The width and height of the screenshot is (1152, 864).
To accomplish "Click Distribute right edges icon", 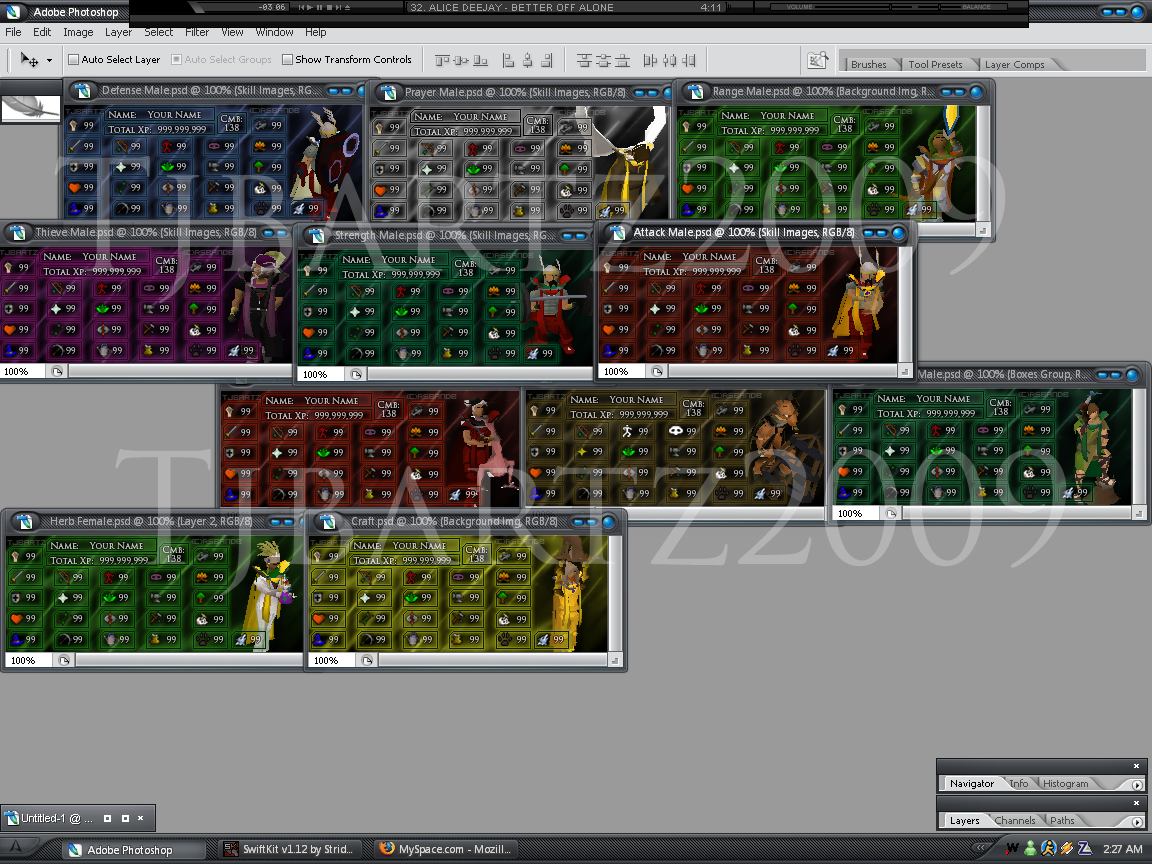I will (x=688, y=60).
